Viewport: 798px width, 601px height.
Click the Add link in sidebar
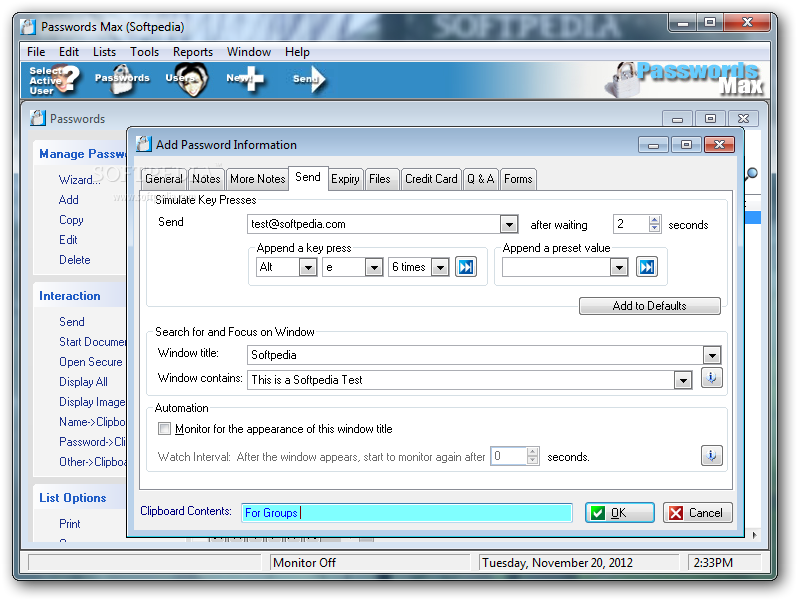click(69, 199)
